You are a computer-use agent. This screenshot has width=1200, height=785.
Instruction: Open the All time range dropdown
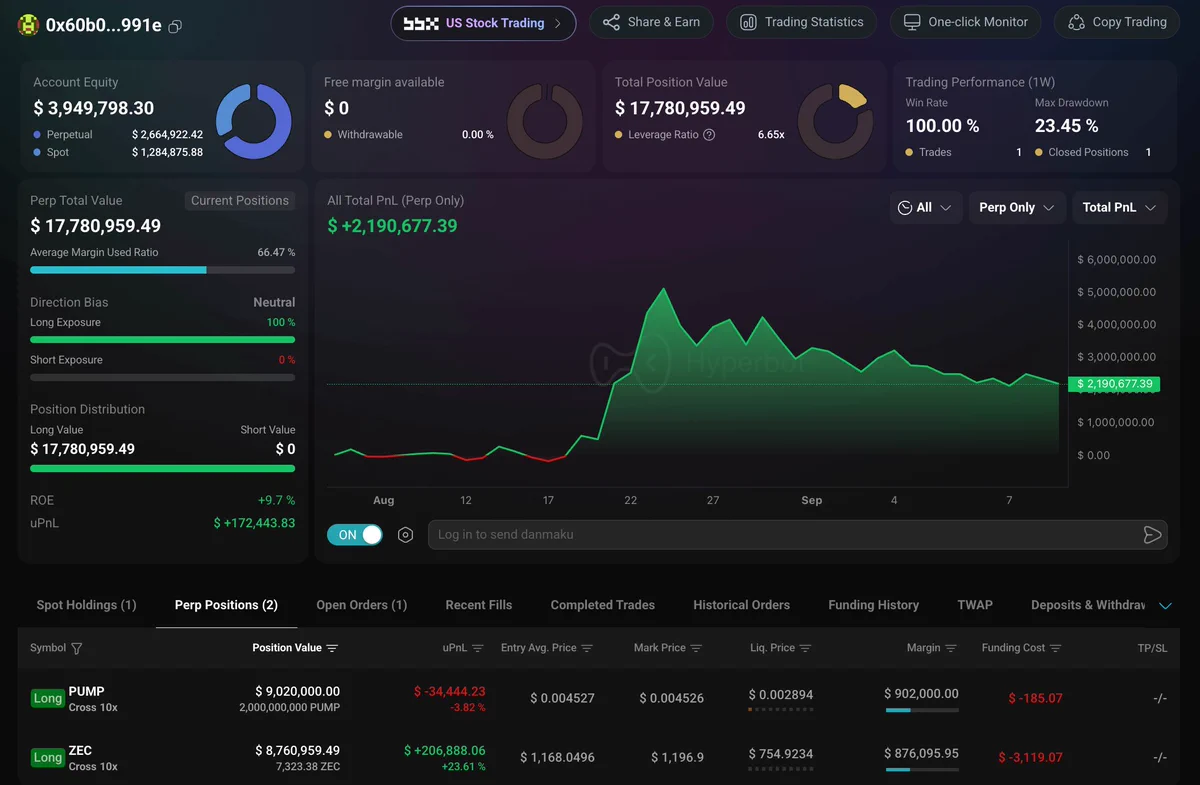click(x=926, y=208)
